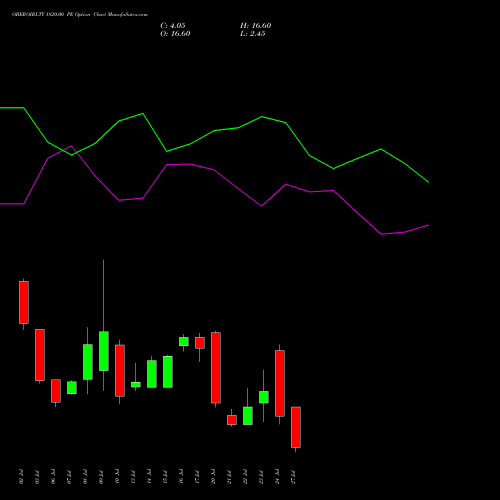500x500 pixels.
Task: Click the purple indicator line
Action: pos(214,170)
